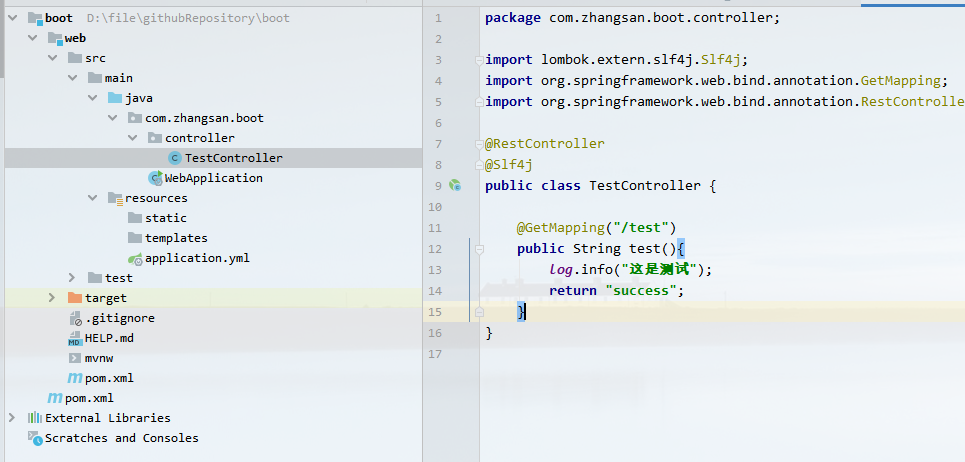Collapse the src folder chevron
The height and width of the screenshot is (462, 965).
tap(52, 58)
